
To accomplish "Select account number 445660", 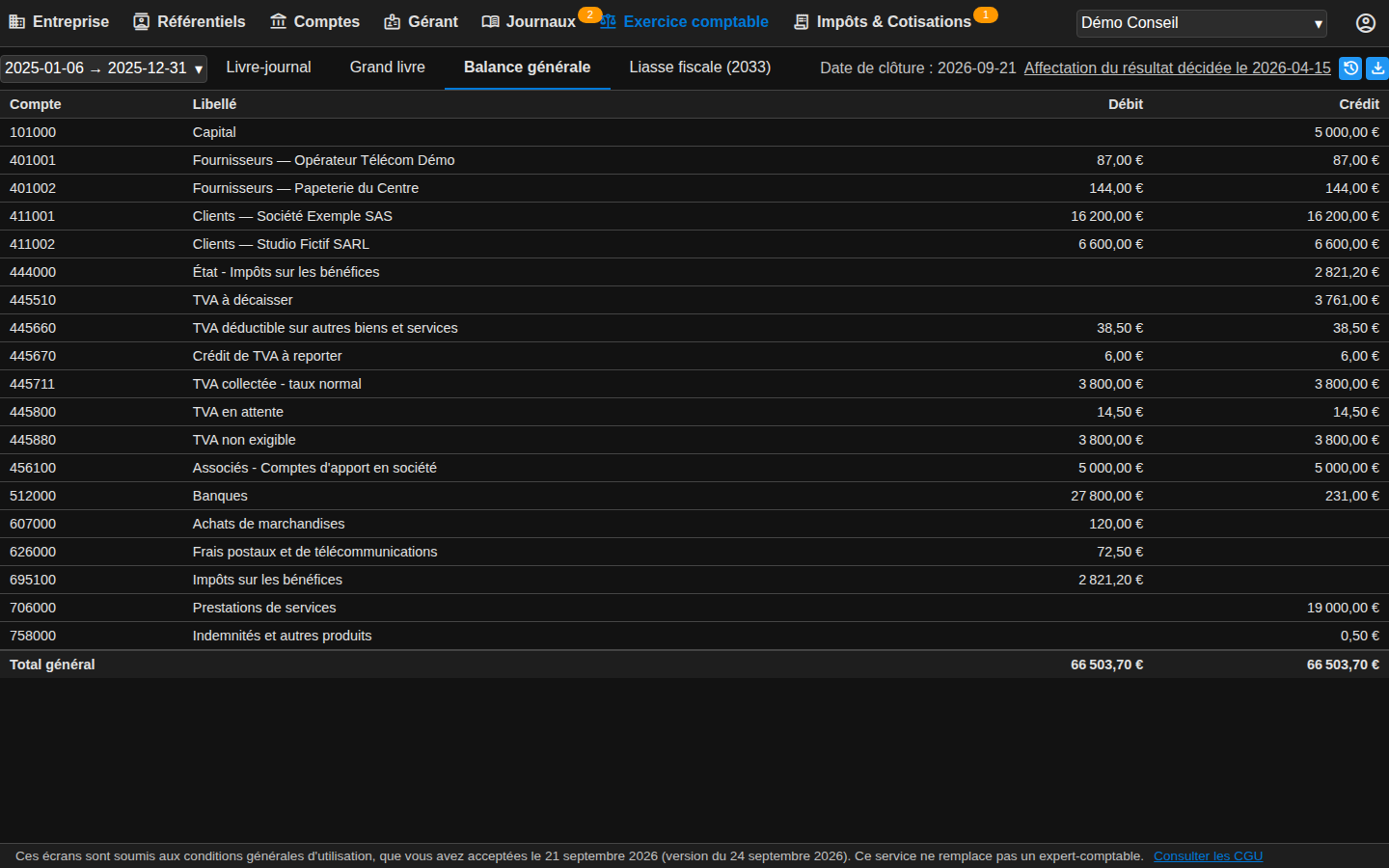I will point(33,328).
